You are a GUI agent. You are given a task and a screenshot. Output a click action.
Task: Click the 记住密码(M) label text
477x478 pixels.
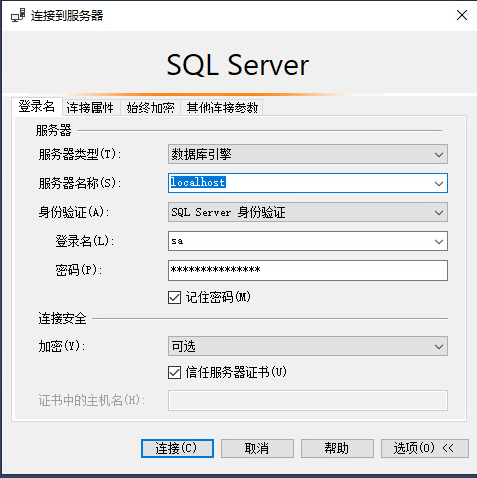click(218, 297)
